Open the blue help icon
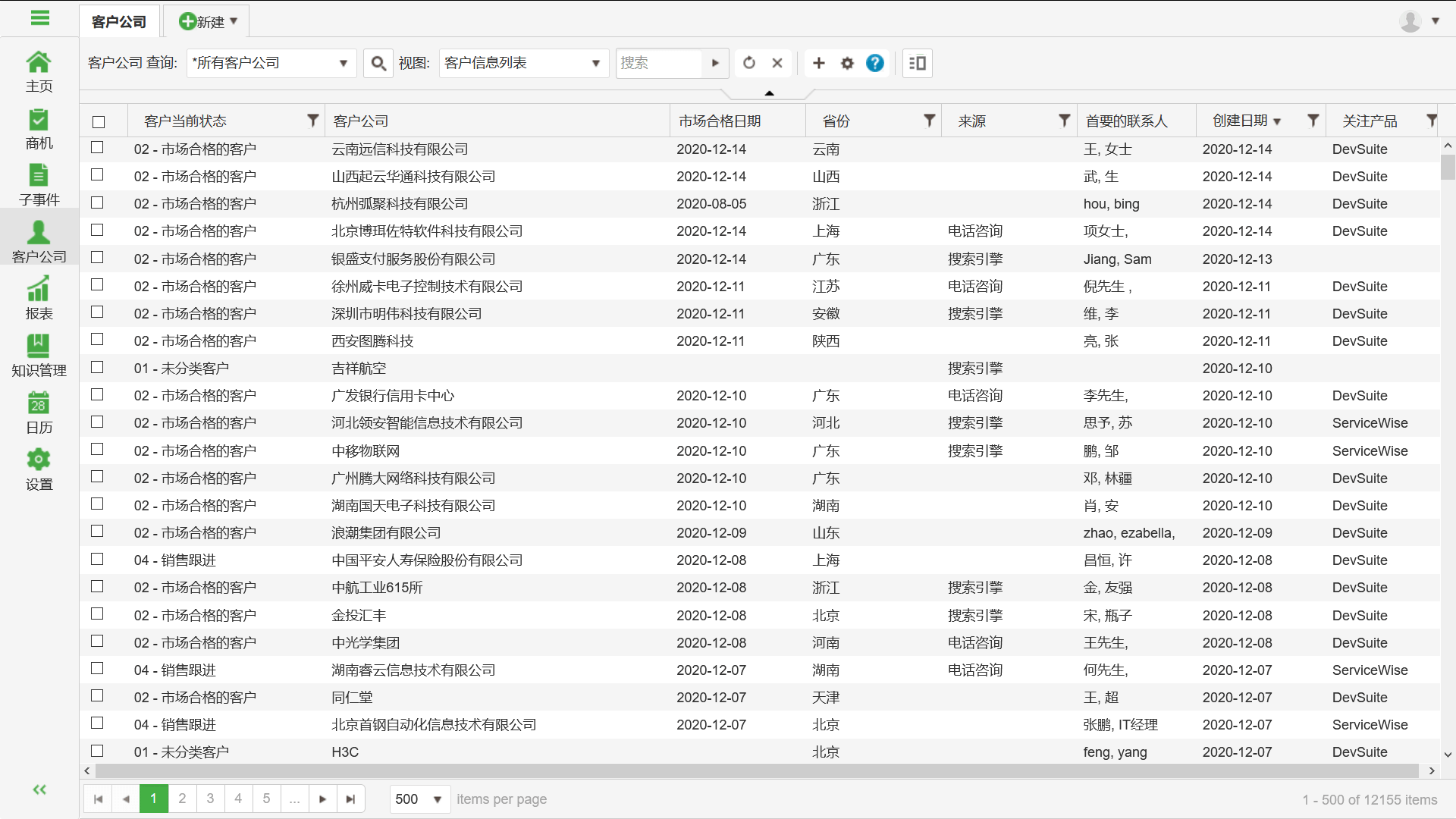 click(x=875, y=63)
